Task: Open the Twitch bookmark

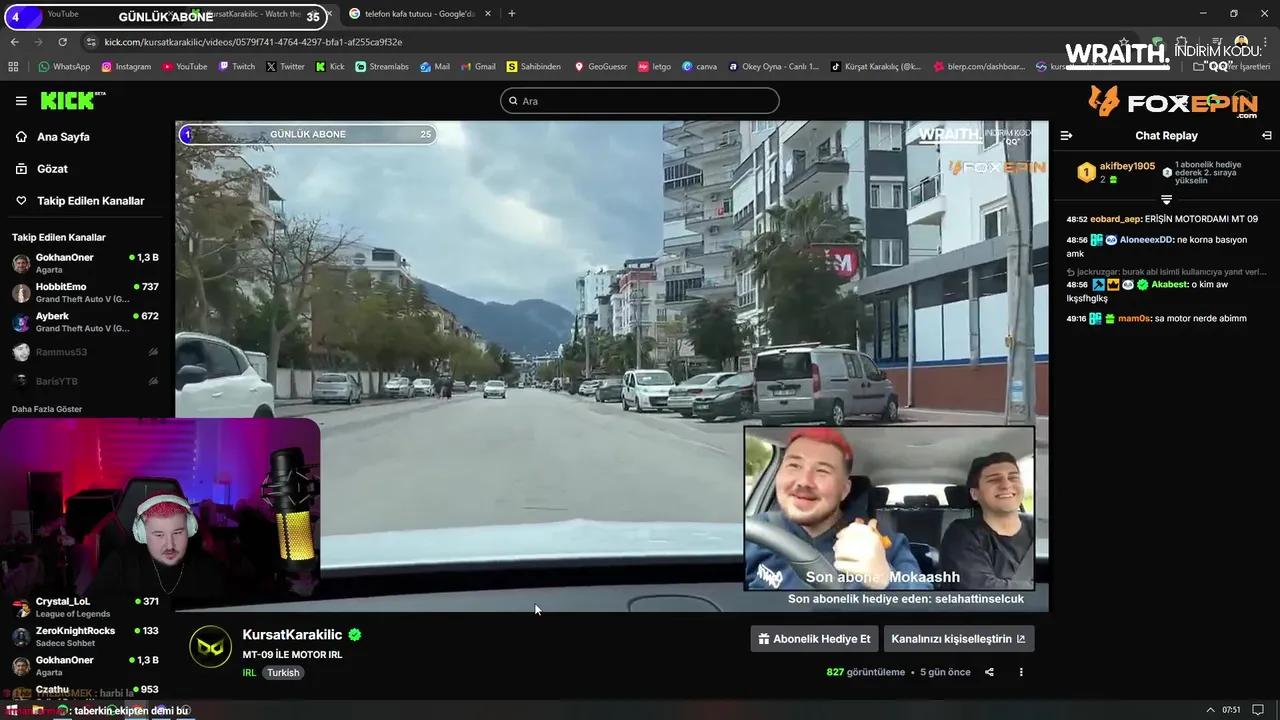Action: click(237, 66)
